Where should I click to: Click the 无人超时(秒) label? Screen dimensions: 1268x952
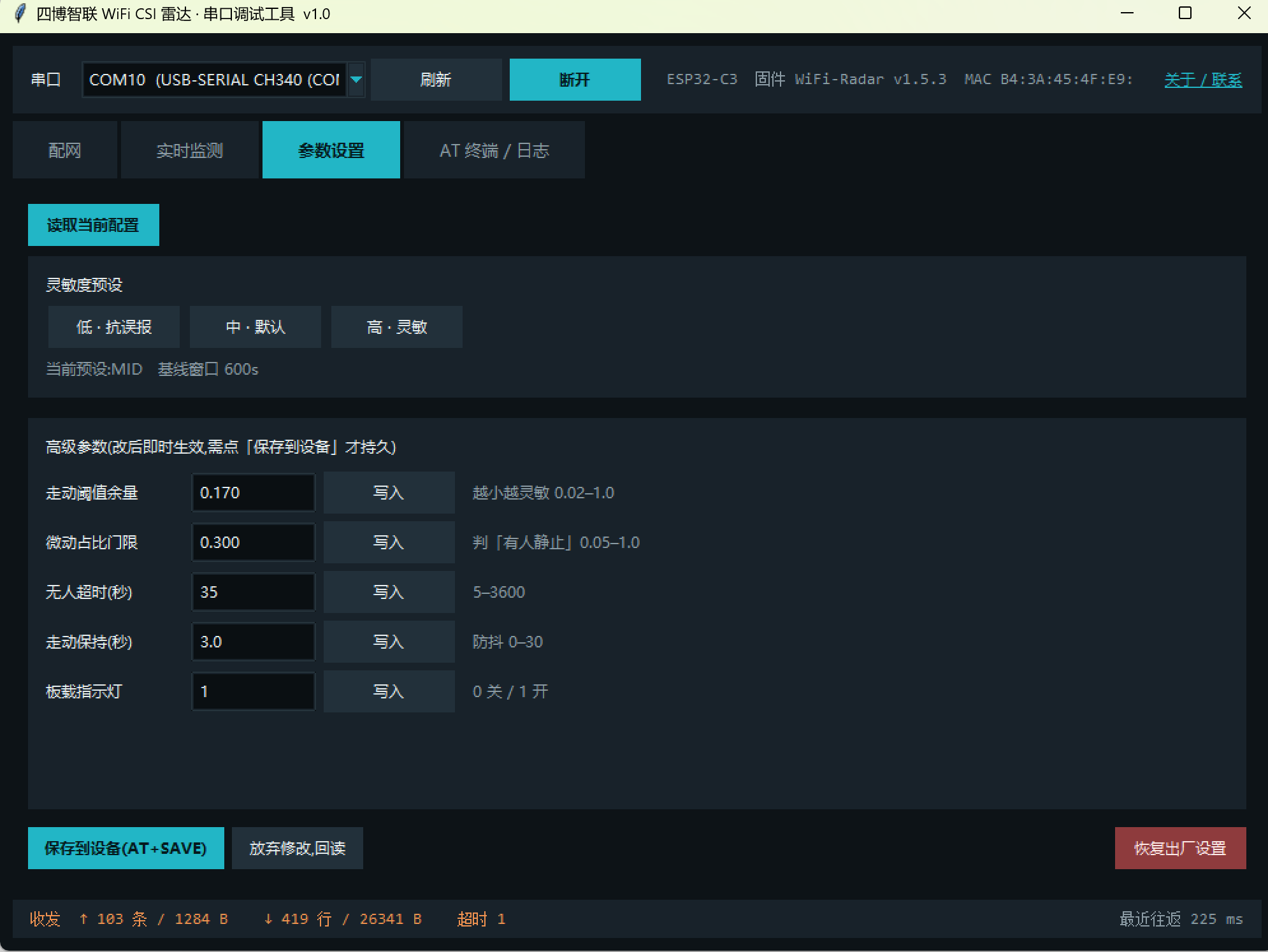coord(89,592)
